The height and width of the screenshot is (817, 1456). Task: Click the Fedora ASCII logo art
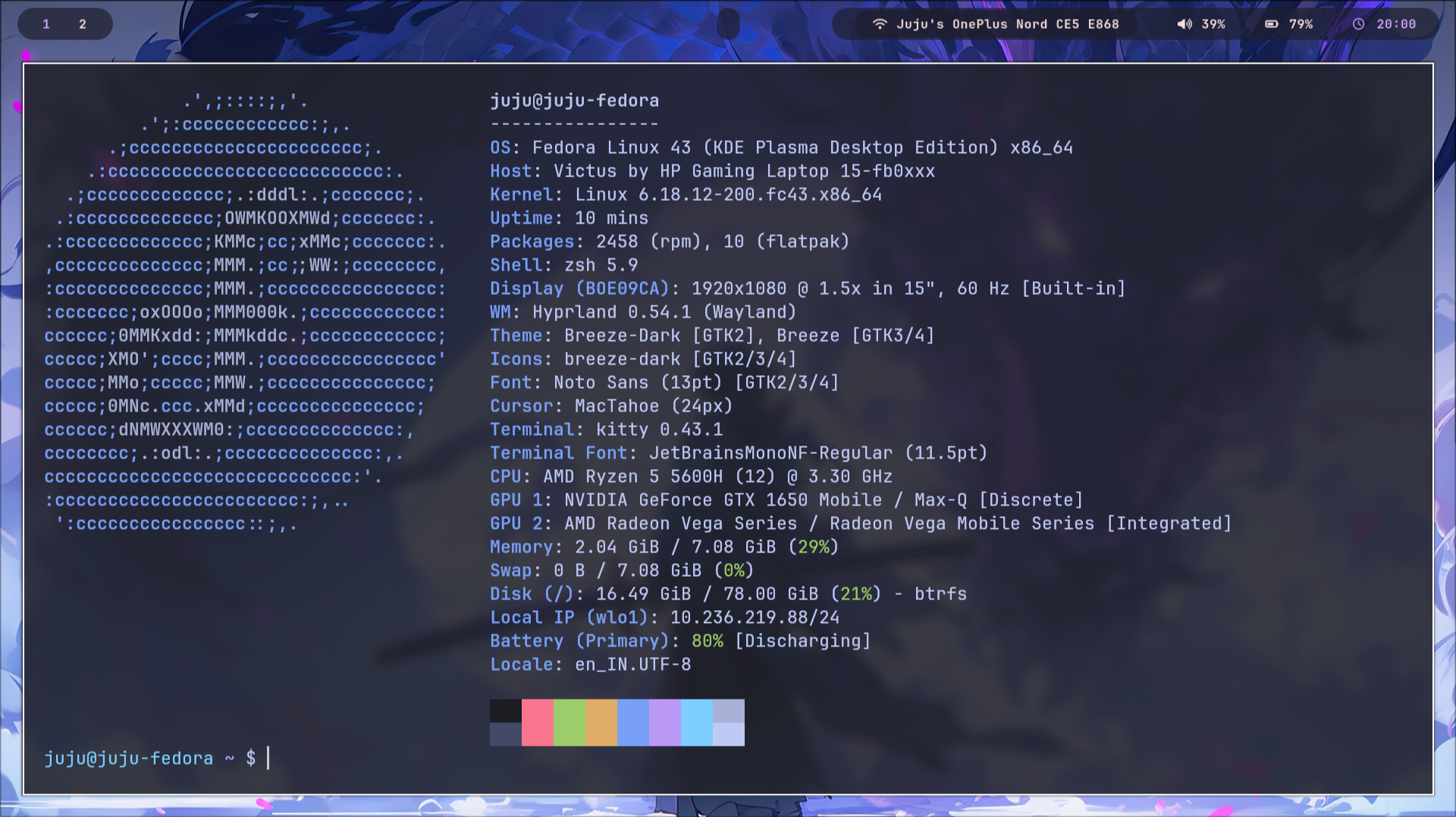click(245, 312)
